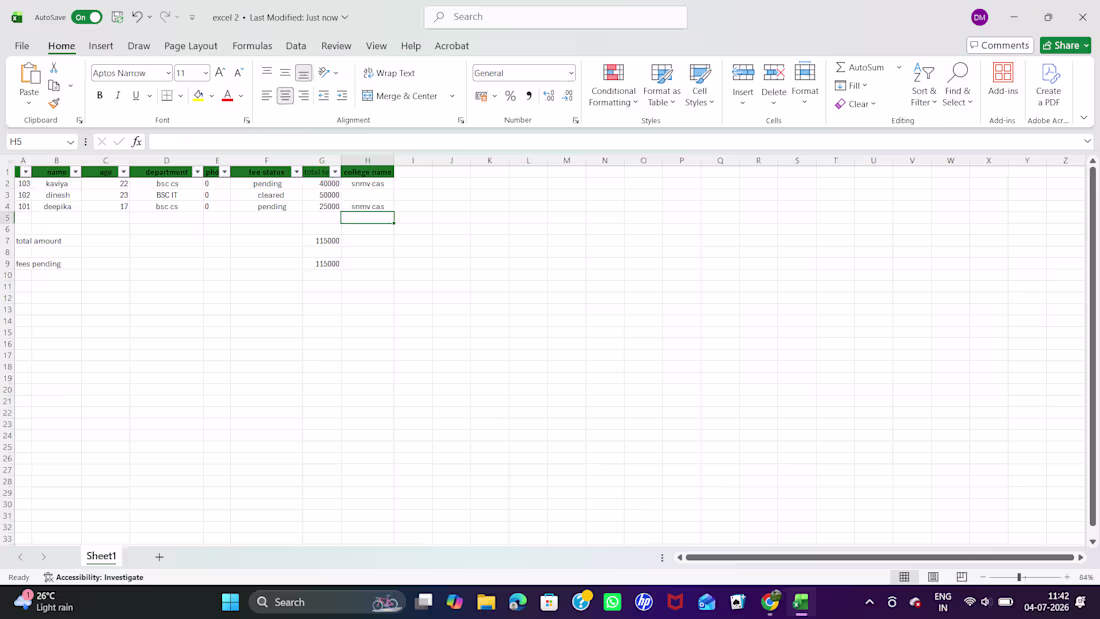
Task: Switch to the Page Layout tab
Action: pyautogui.click(x=191, y=46)
